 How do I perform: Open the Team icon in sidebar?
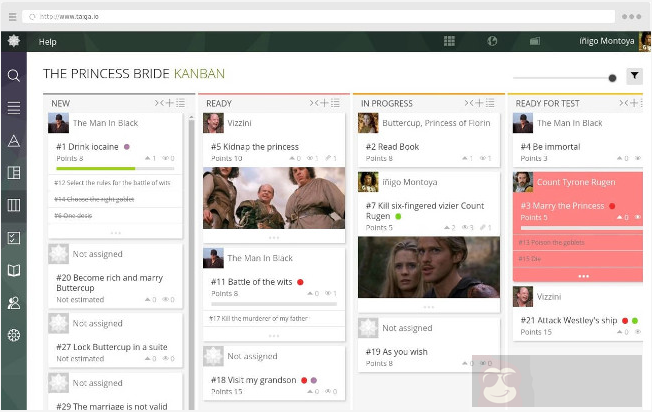[14, 302]
